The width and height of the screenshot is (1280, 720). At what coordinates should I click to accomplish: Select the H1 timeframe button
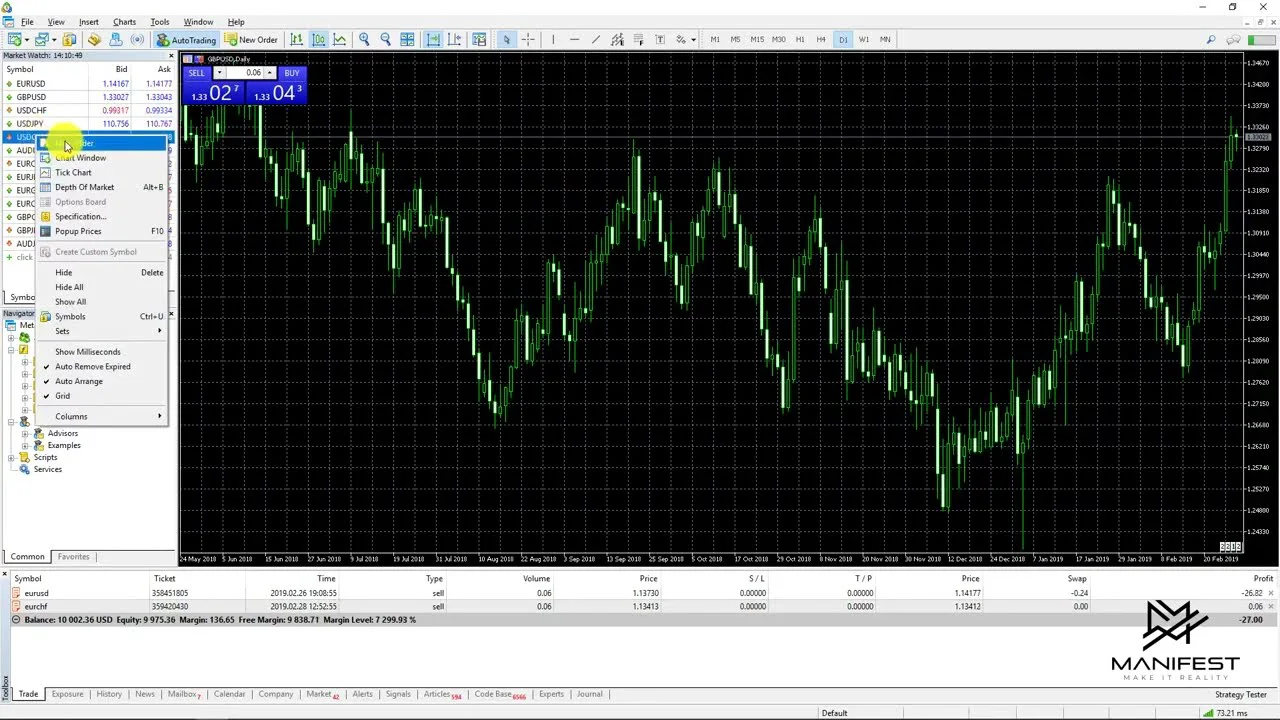(x=800, y=40)
